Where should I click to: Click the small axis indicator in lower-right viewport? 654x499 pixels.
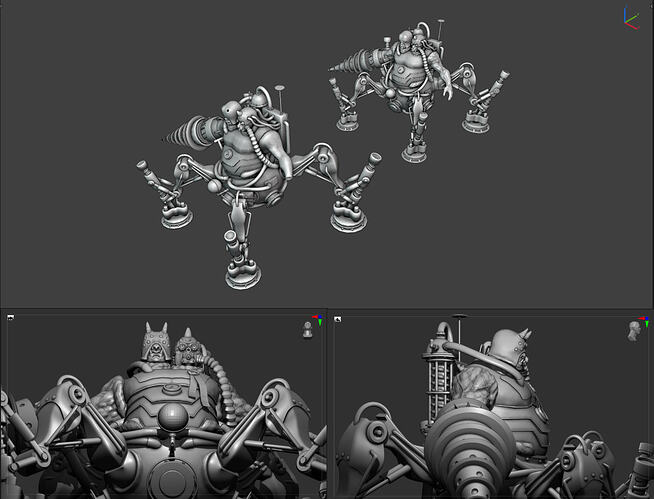point(644,320)
